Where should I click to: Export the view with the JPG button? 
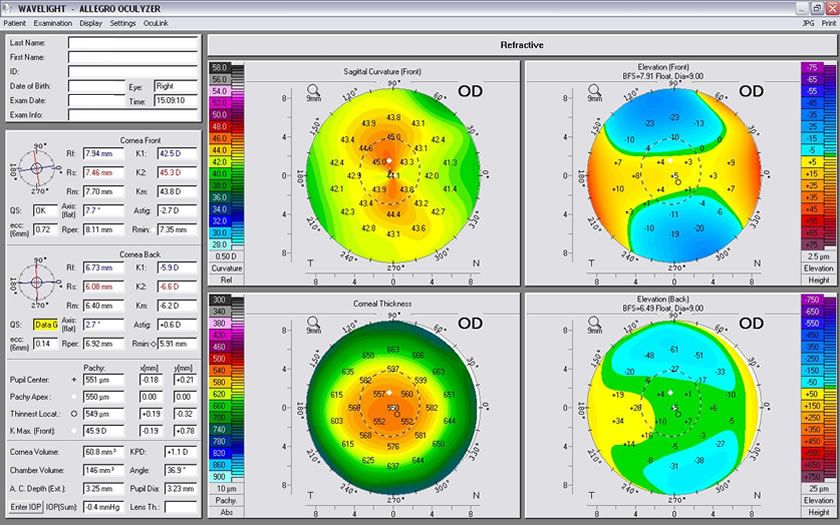coord(795,22)
